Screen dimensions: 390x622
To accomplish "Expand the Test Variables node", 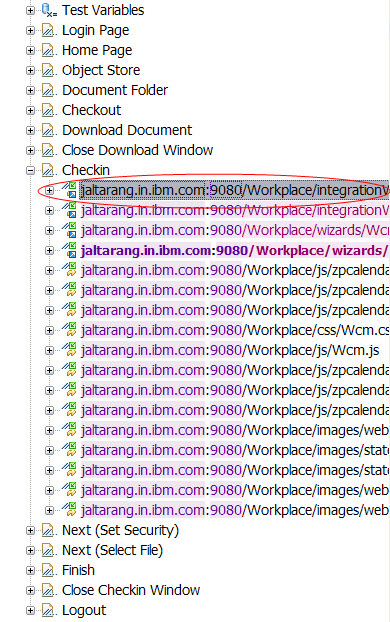I will point(31,10).
